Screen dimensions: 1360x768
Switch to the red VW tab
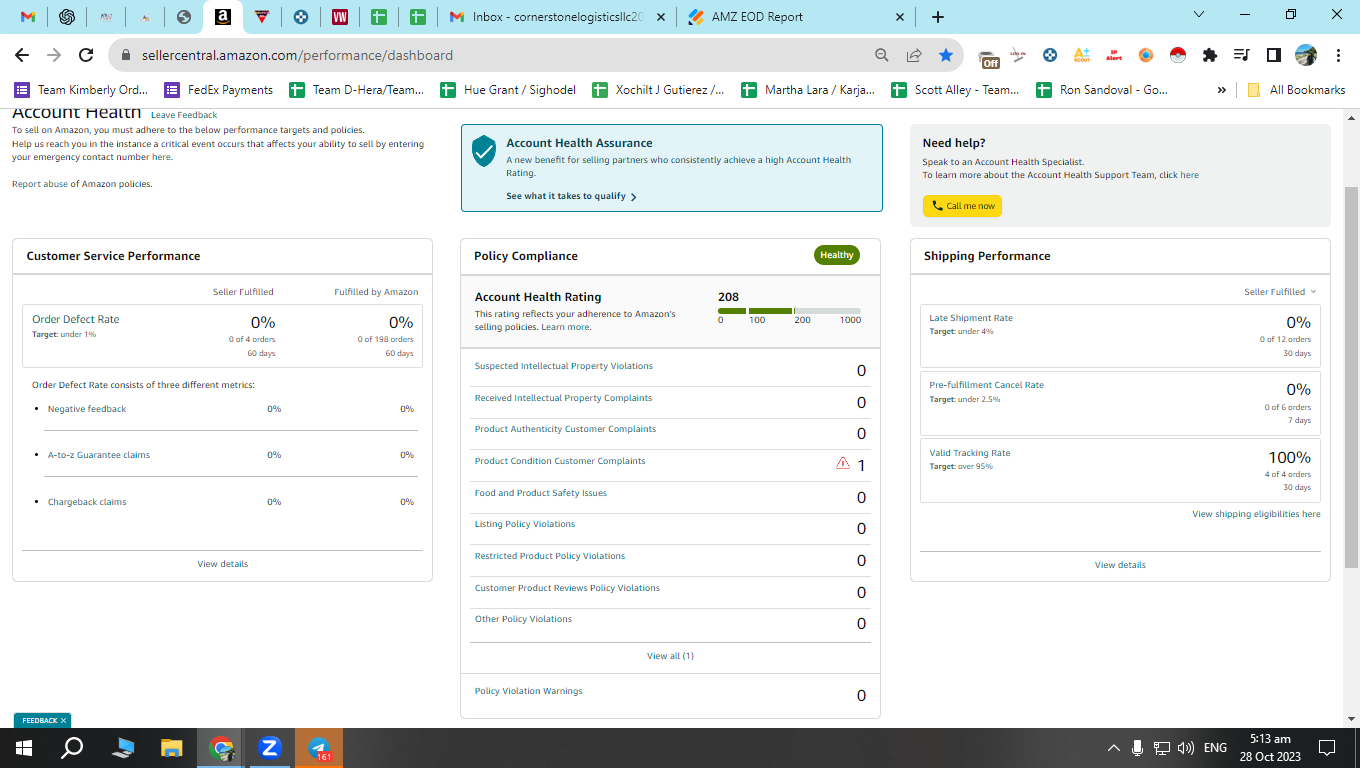tap(340, 17)
